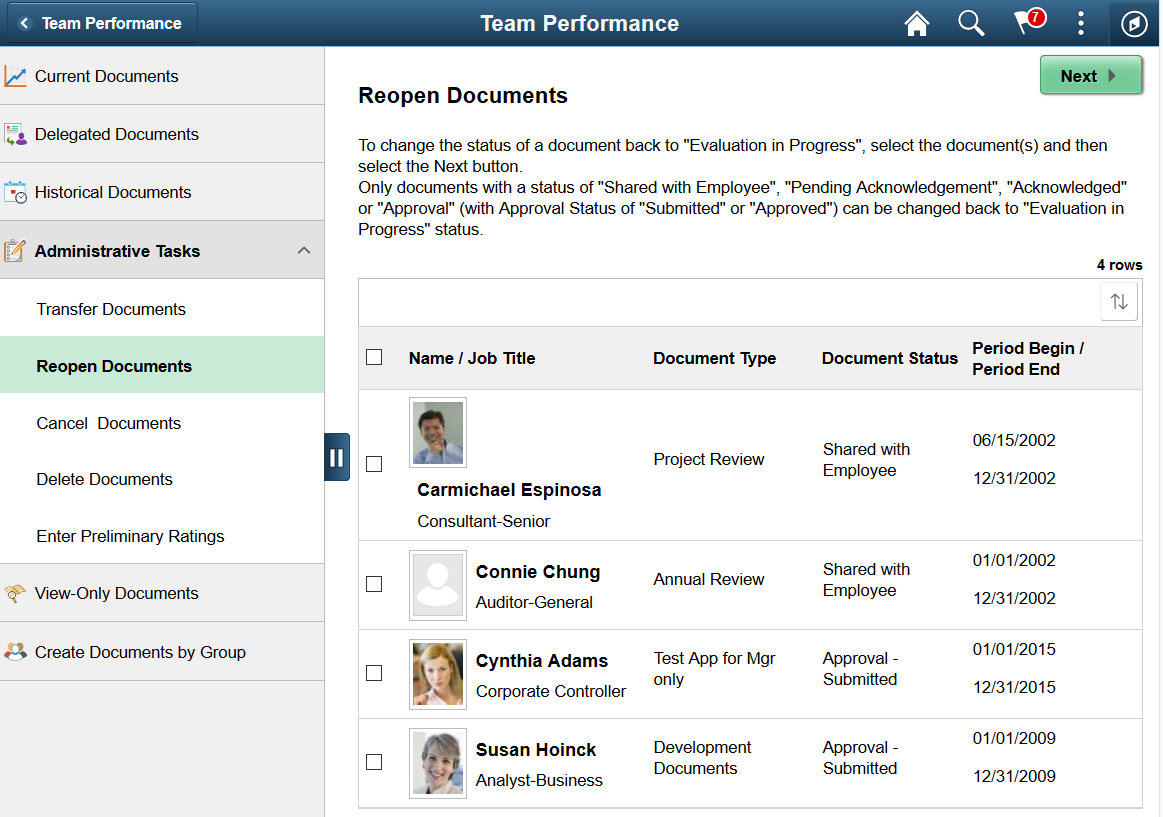Click the Reopen Documents page heading
The image size is (1163, 817).
tap(463, 96)
